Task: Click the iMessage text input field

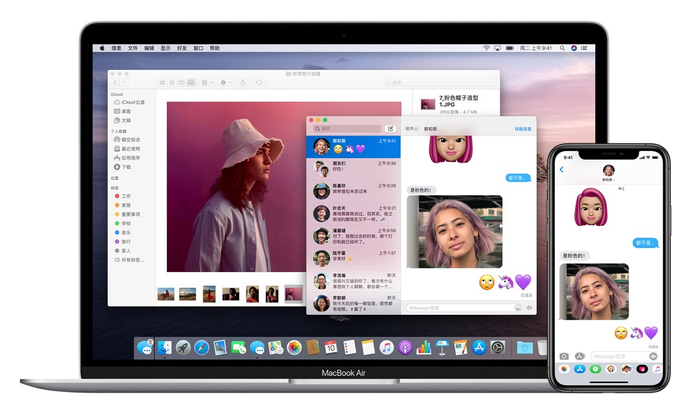Action: (461, 308)
